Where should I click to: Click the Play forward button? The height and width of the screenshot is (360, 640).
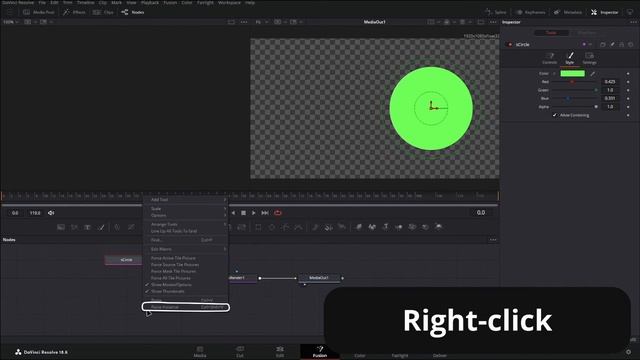(253, 213)
